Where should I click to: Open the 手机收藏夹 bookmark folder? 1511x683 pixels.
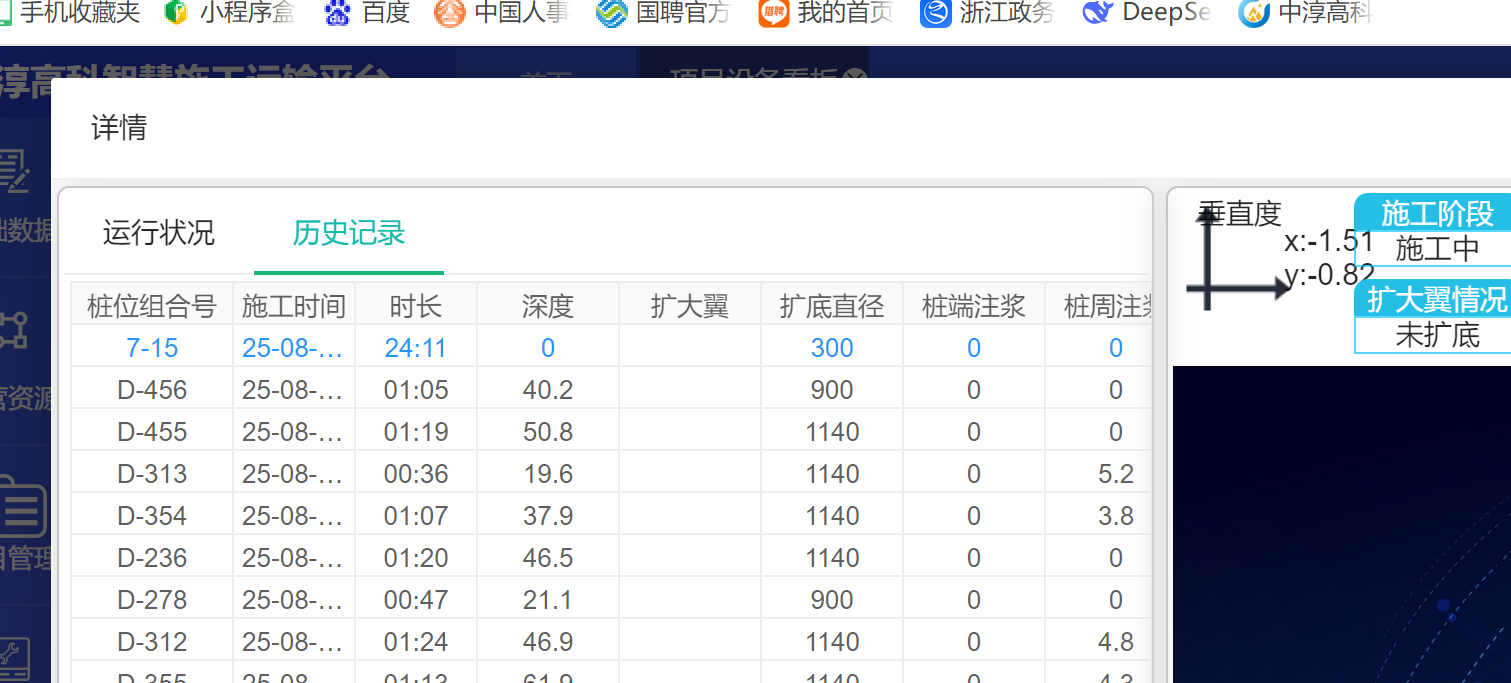tap(70, 13)
